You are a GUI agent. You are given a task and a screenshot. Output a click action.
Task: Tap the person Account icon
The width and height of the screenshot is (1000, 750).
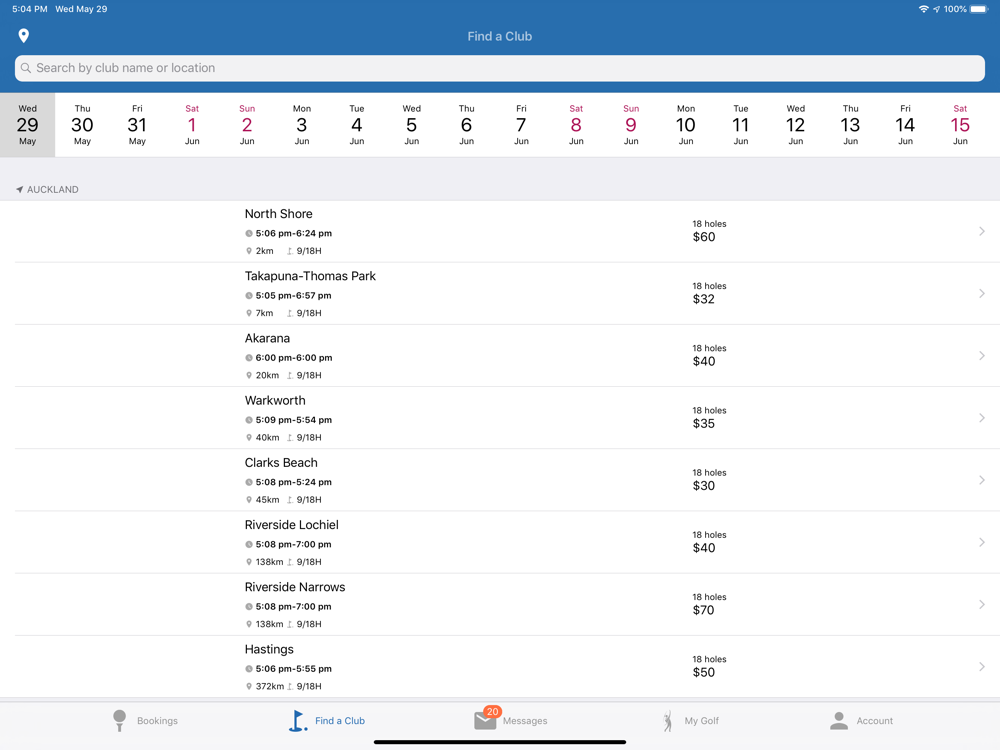(839, 721)
